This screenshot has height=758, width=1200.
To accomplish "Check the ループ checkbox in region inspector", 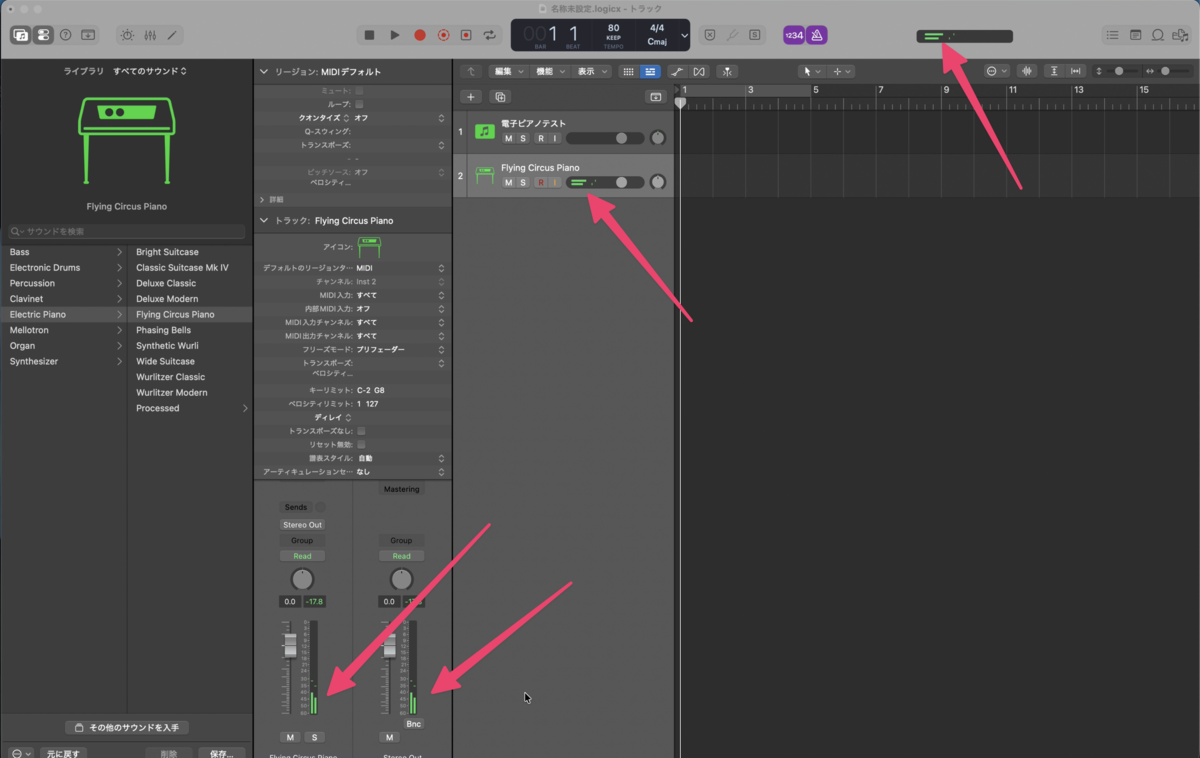I will [x=359, y=104].
